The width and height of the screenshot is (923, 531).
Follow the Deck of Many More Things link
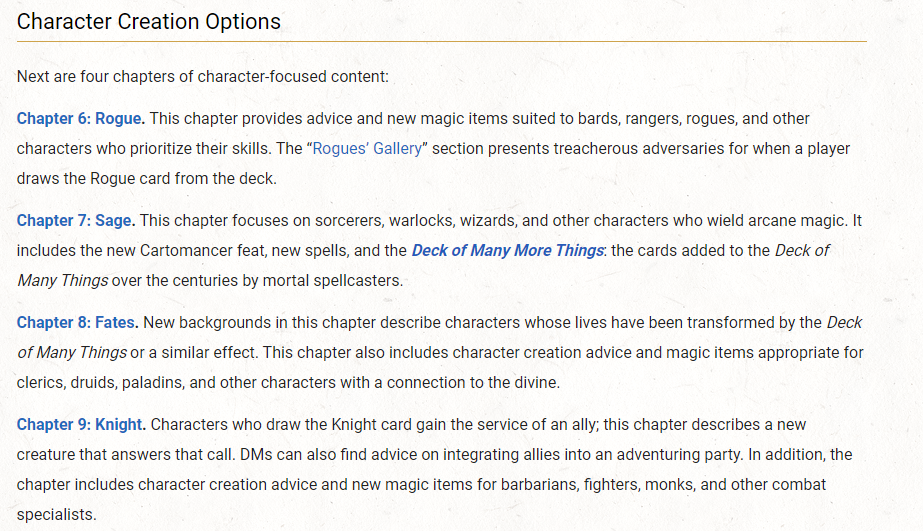(507, 251)
